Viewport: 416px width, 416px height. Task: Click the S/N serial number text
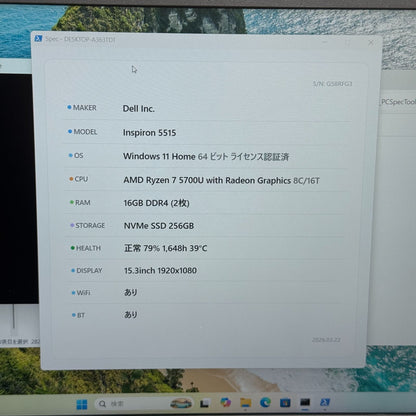[332, 84]
